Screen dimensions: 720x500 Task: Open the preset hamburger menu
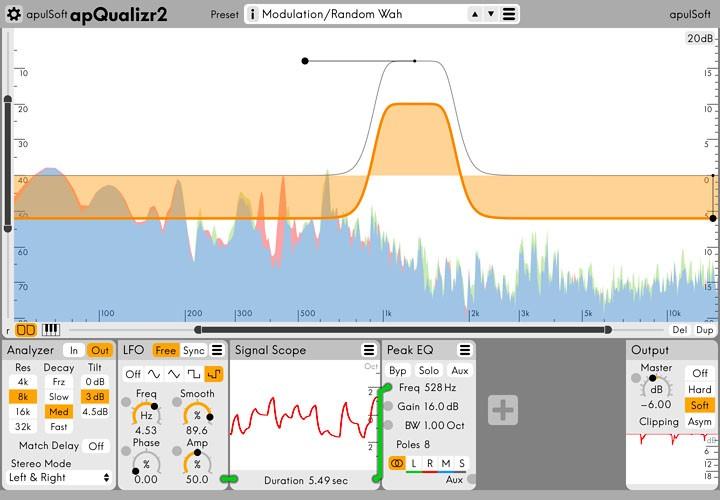pyautogui.click(x=509, y=14)
